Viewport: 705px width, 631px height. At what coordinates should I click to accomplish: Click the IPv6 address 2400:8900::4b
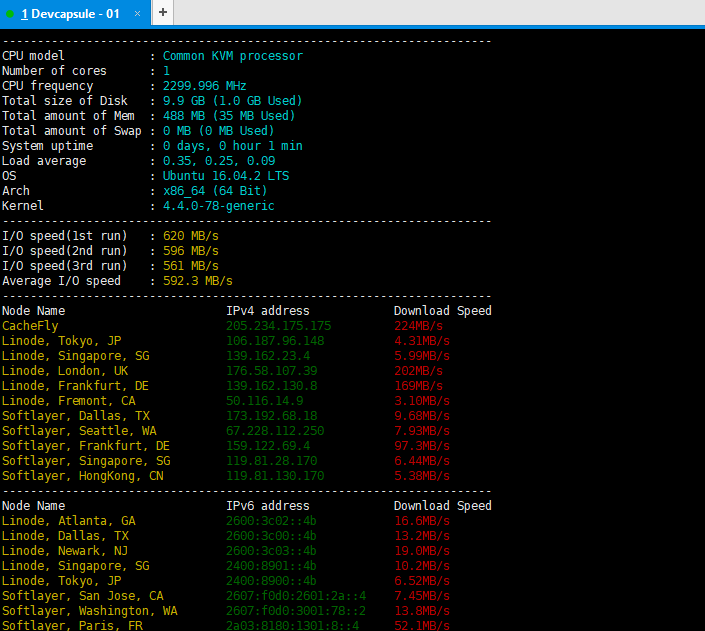[271, 581]
